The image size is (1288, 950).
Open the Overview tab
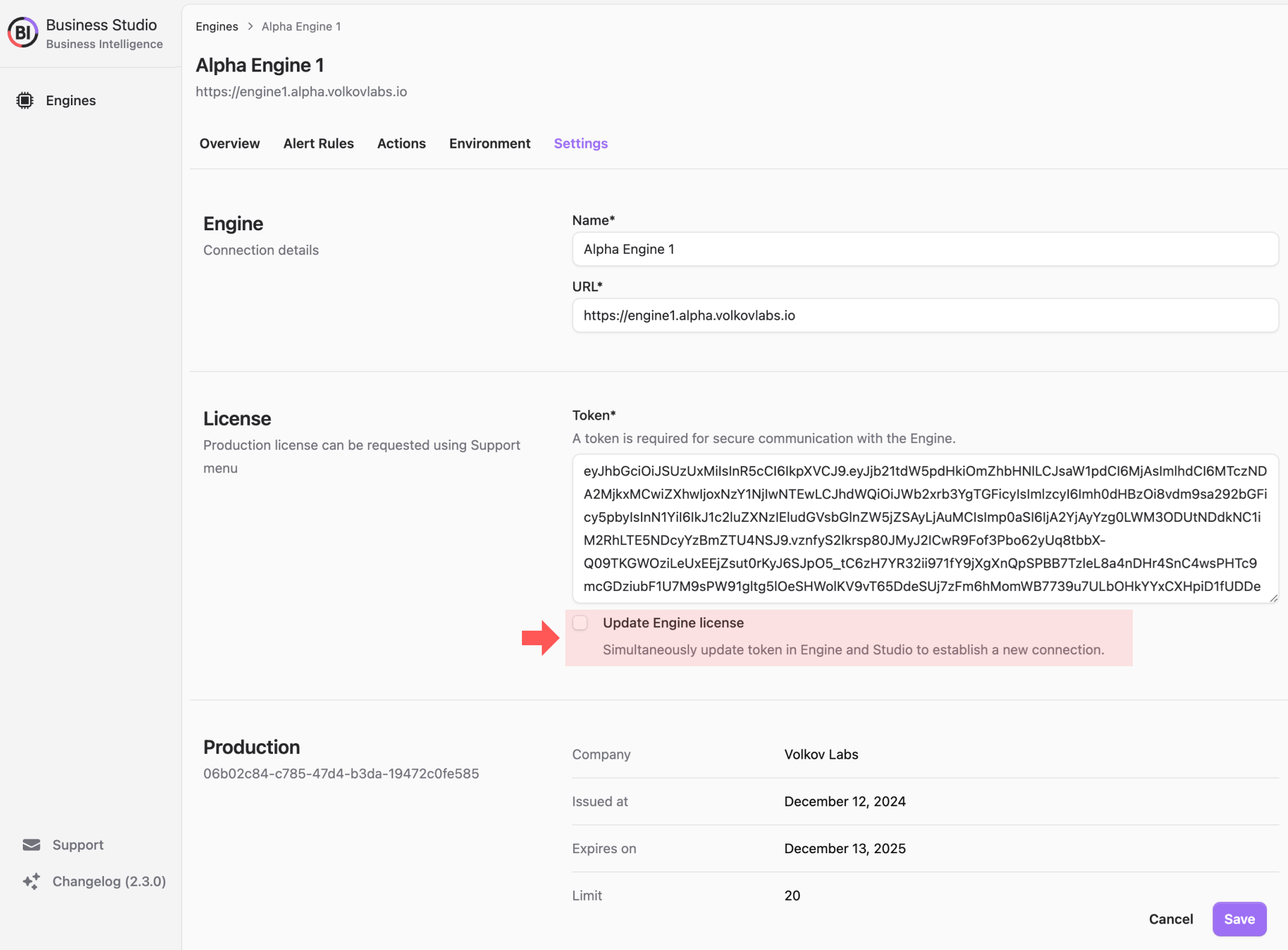[230, 143]
